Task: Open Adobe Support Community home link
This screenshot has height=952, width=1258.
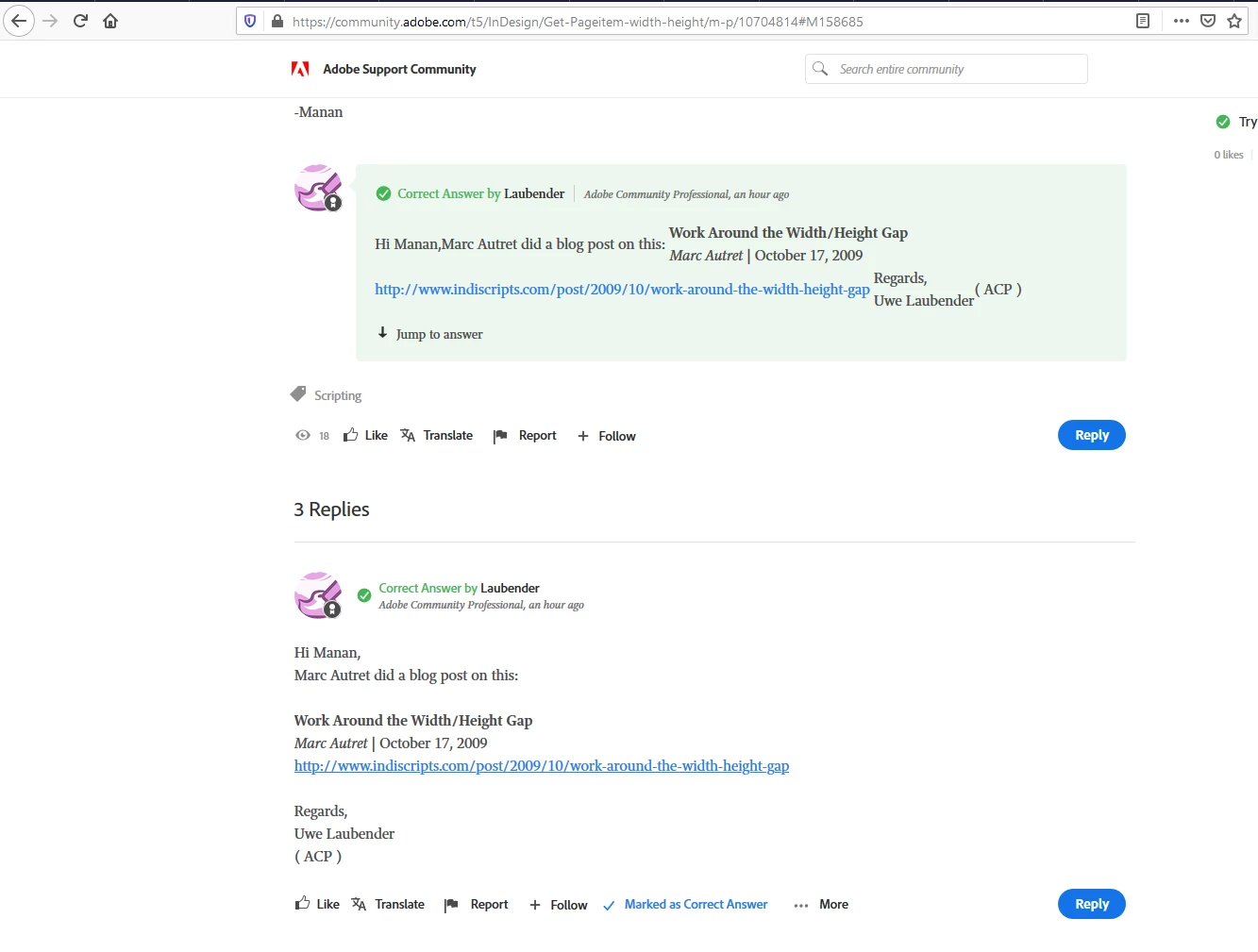Action: 399,69
